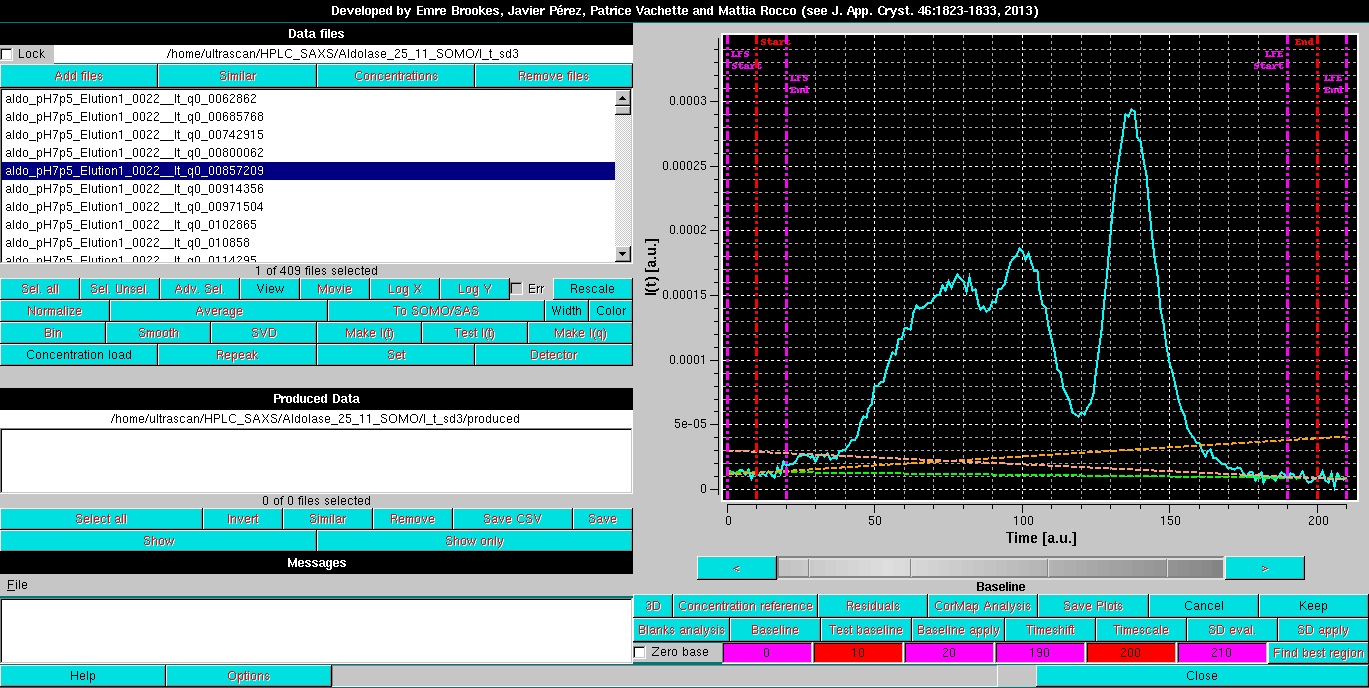Apply the Smooth function
The image size is (1369, 688).
pyautogui.click(x=157, y=332)
